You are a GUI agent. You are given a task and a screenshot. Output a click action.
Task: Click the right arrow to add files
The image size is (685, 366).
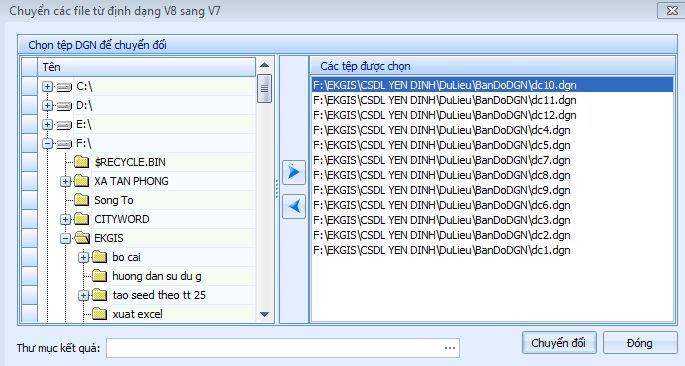[294, 172]
